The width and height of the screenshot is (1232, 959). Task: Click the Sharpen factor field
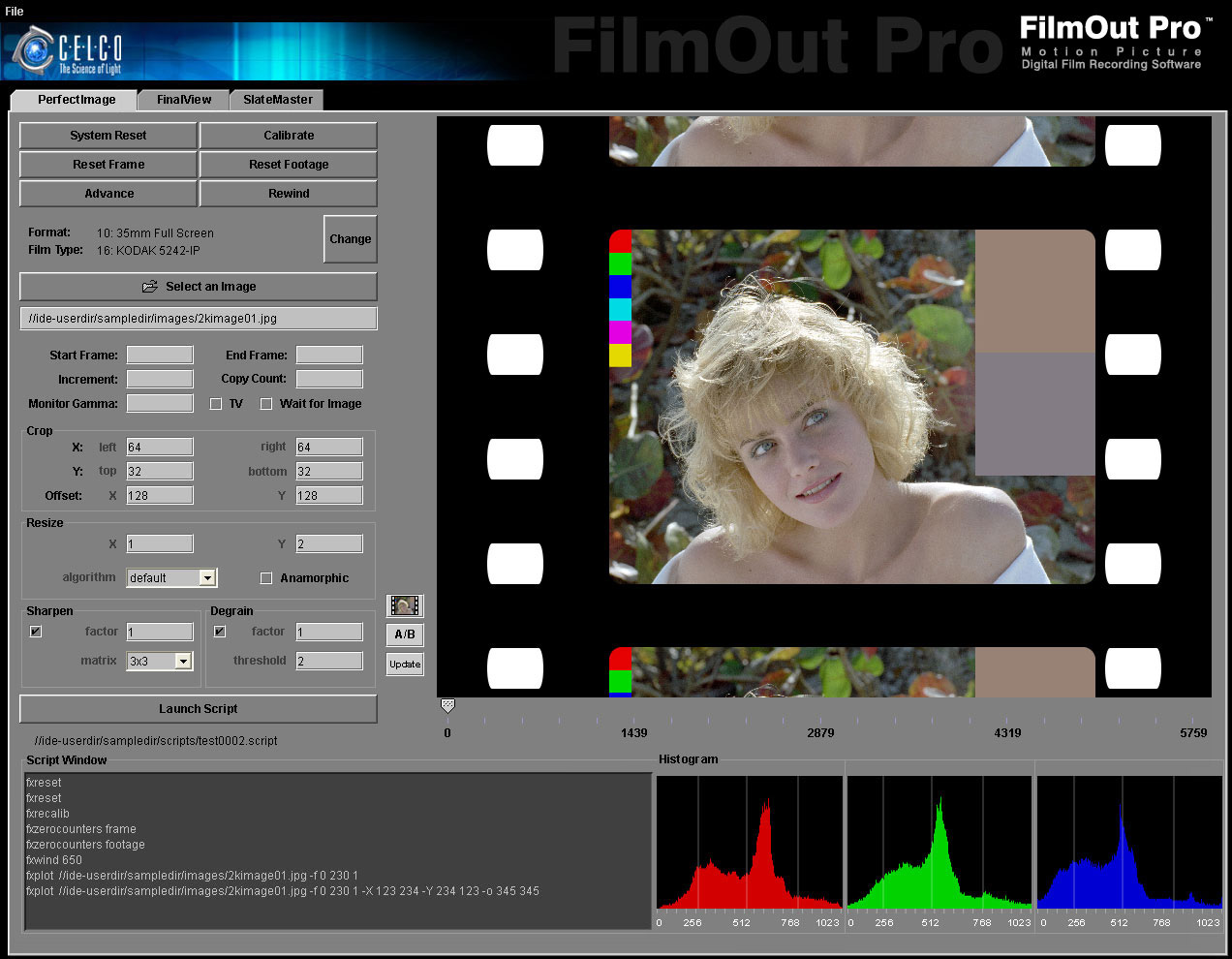coord(160,632)
